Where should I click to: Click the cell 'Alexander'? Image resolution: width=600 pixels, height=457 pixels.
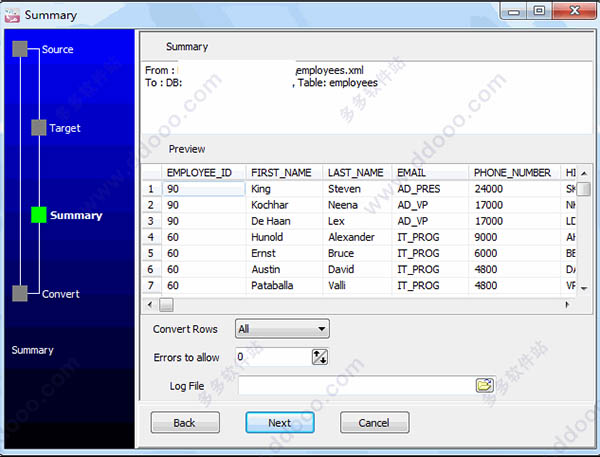pyautogui.click(x=357, y=237)
